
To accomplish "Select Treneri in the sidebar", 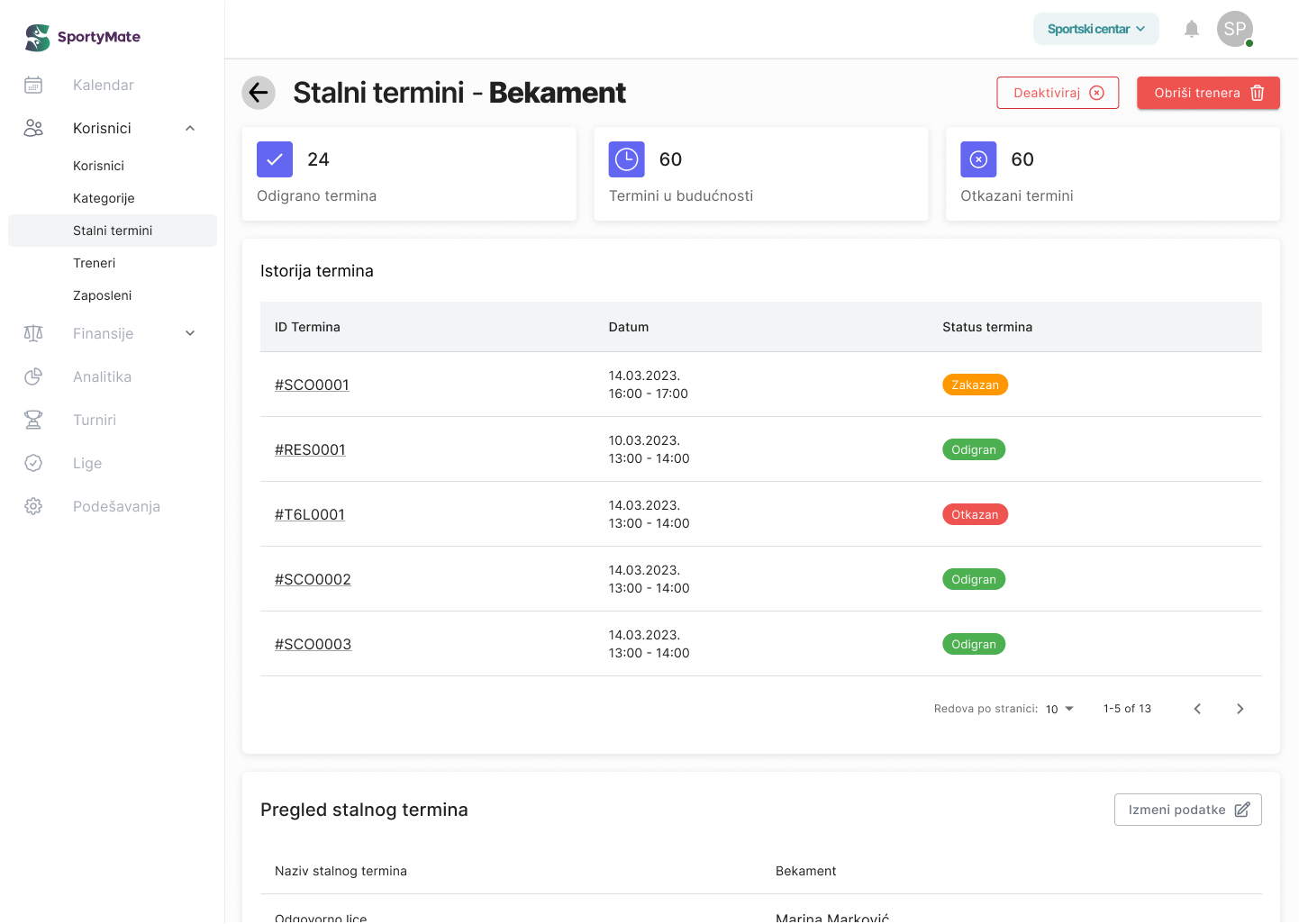I will pyautogui.click(x=95, y=263).
